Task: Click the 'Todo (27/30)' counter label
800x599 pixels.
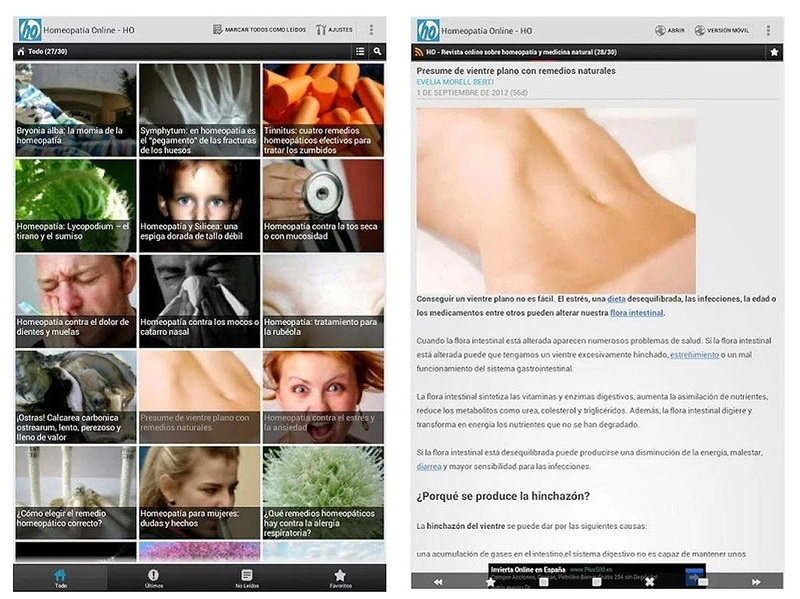Action: click(47, 52)
